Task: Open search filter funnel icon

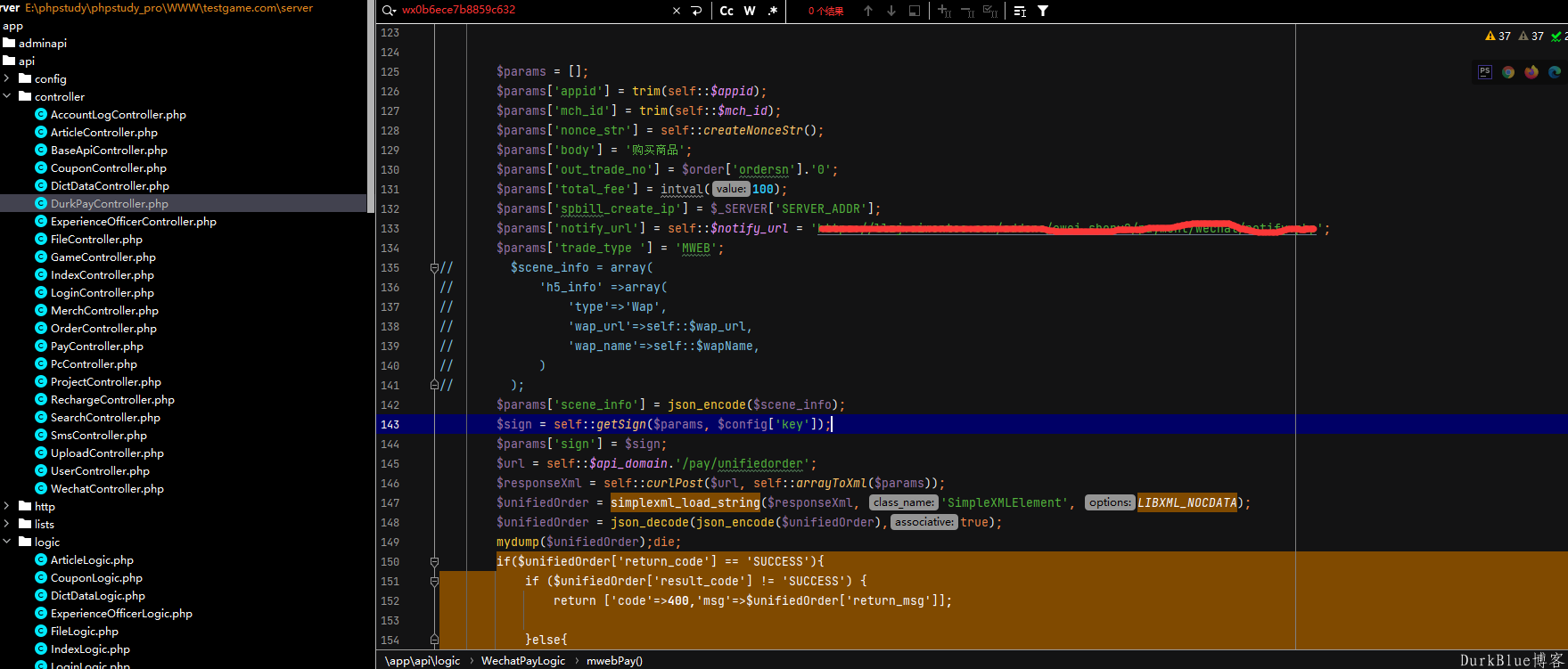Action: [x=1043, y=11]
